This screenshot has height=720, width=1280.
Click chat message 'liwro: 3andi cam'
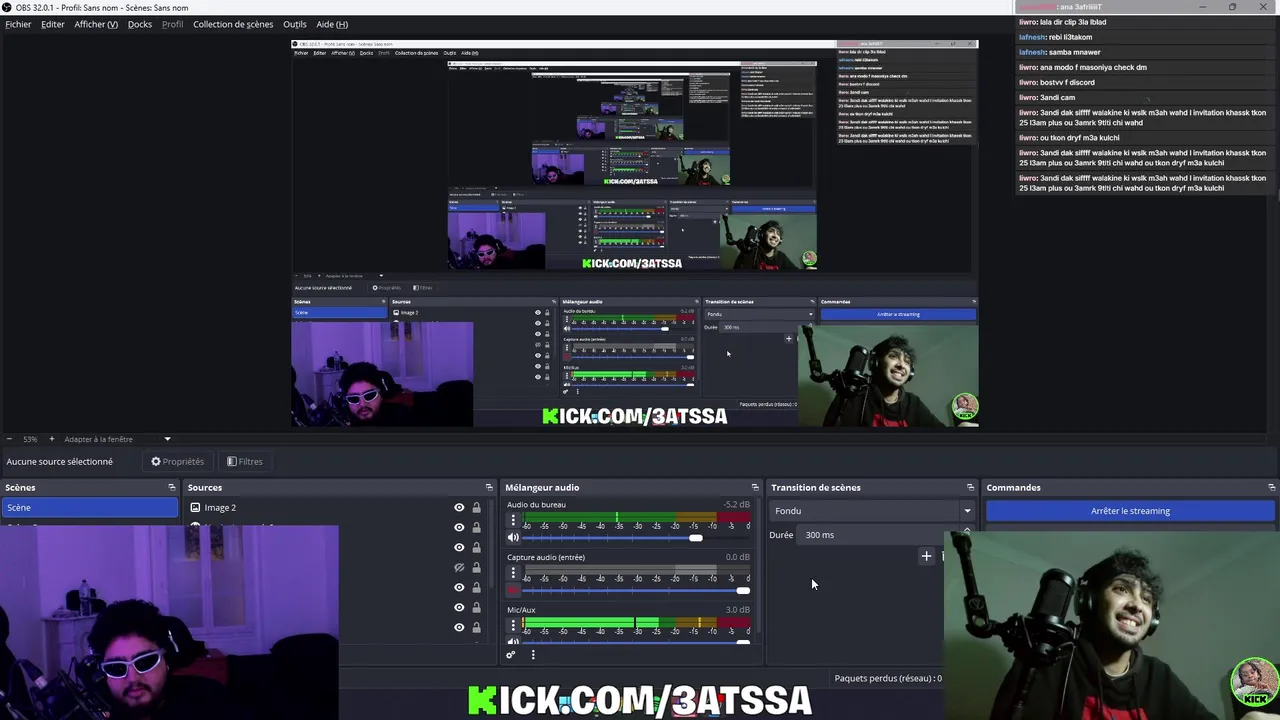coord(1047,97)
